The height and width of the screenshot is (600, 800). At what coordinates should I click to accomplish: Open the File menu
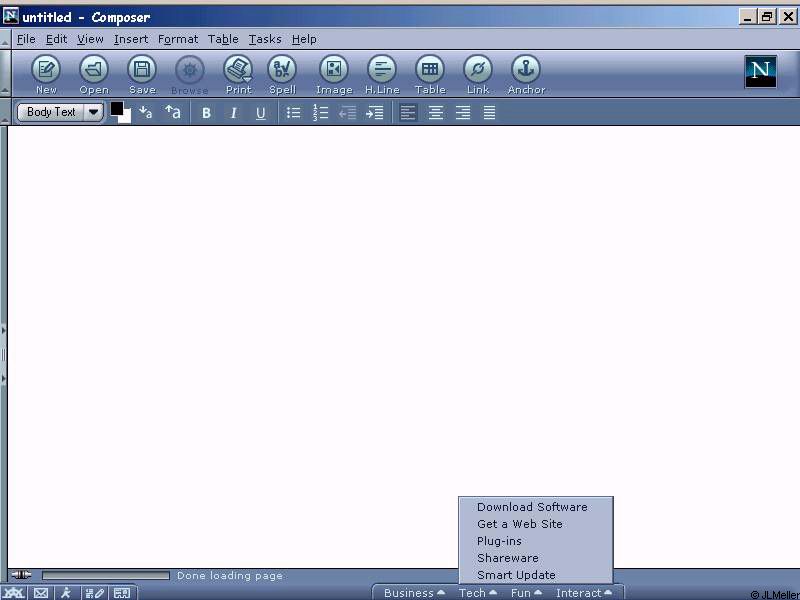click(x=26, y=39)
